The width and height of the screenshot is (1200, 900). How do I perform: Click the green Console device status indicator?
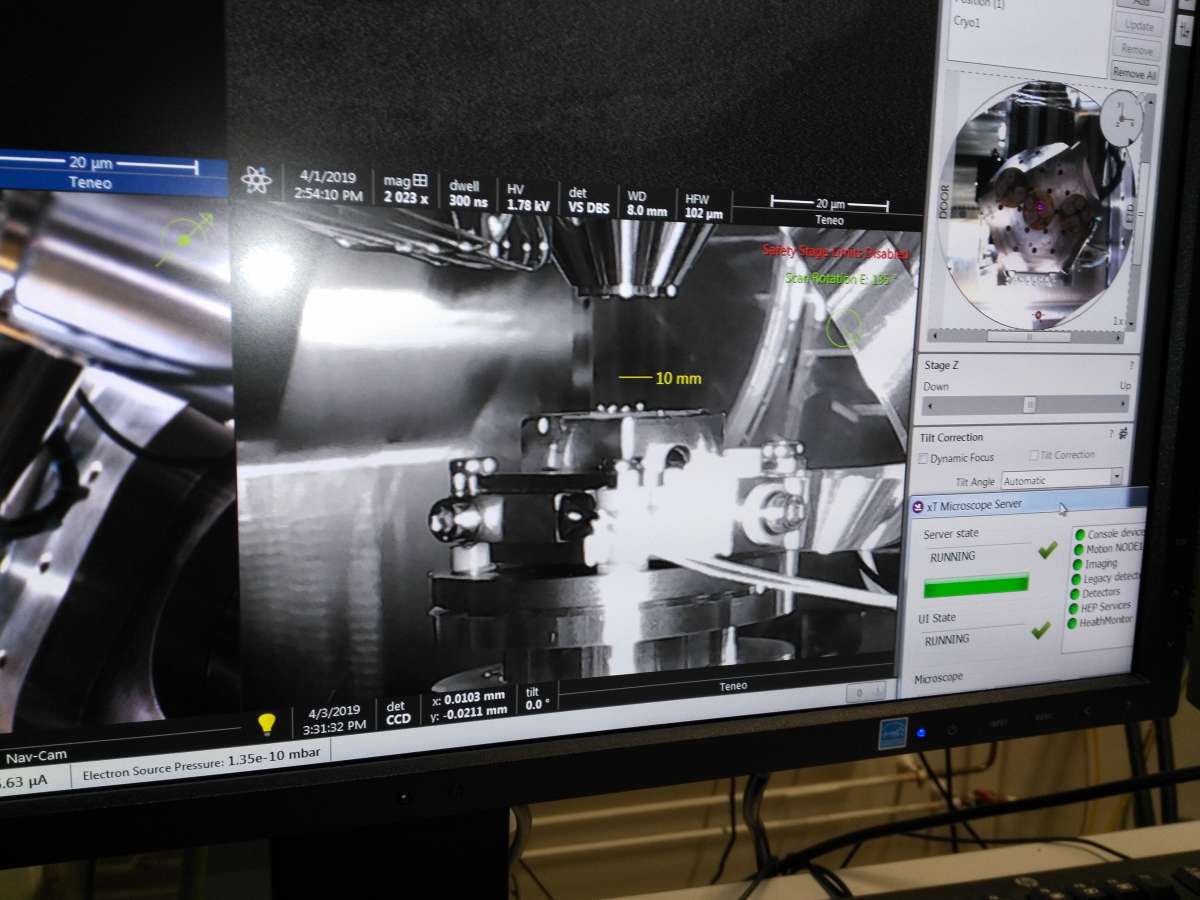pyautogui.click(x=1079, y=535)
